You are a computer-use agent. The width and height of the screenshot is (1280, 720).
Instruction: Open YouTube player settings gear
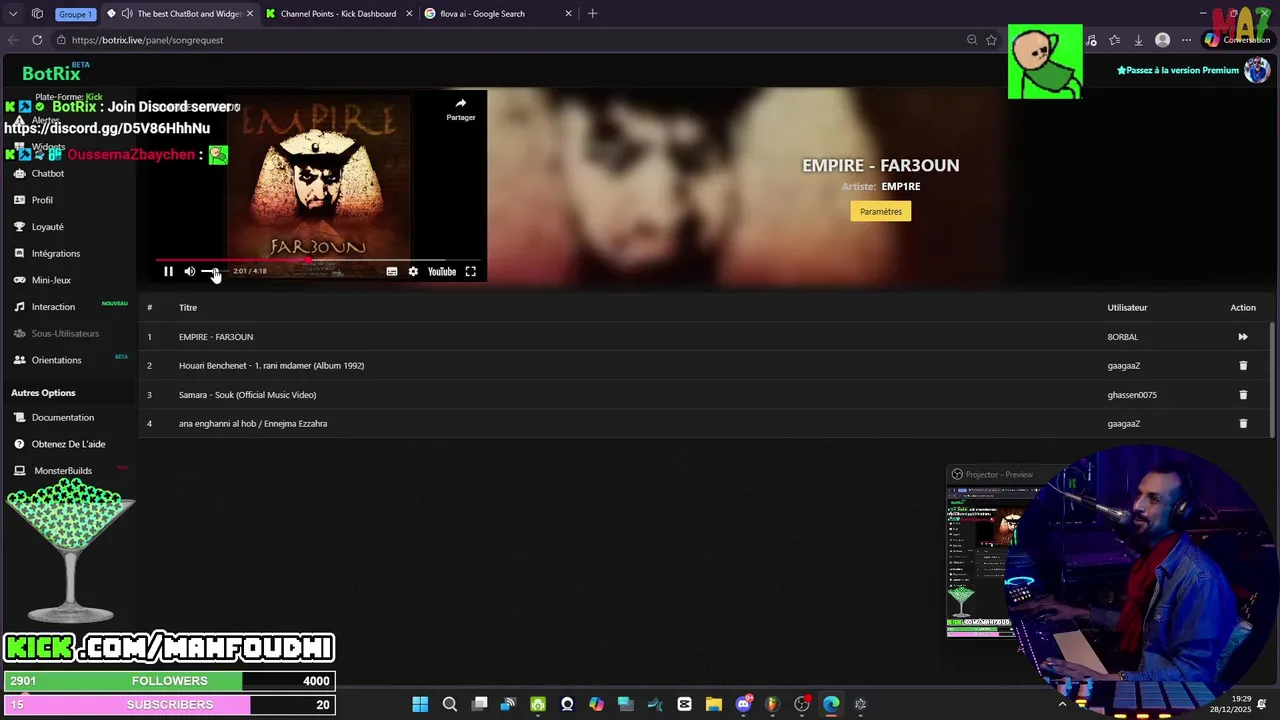(413, 272)
